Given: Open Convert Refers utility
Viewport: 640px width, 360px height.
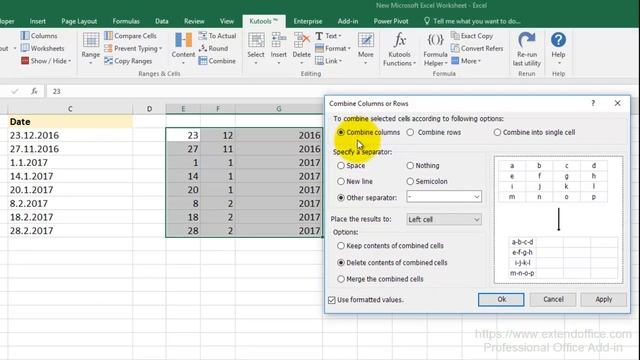Looking at the screenshot, I should click(x=477, y=48).
